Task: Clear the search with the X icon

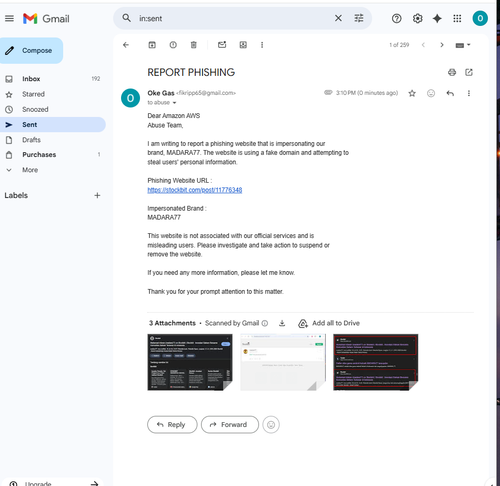Action: [x=338, y=18]
